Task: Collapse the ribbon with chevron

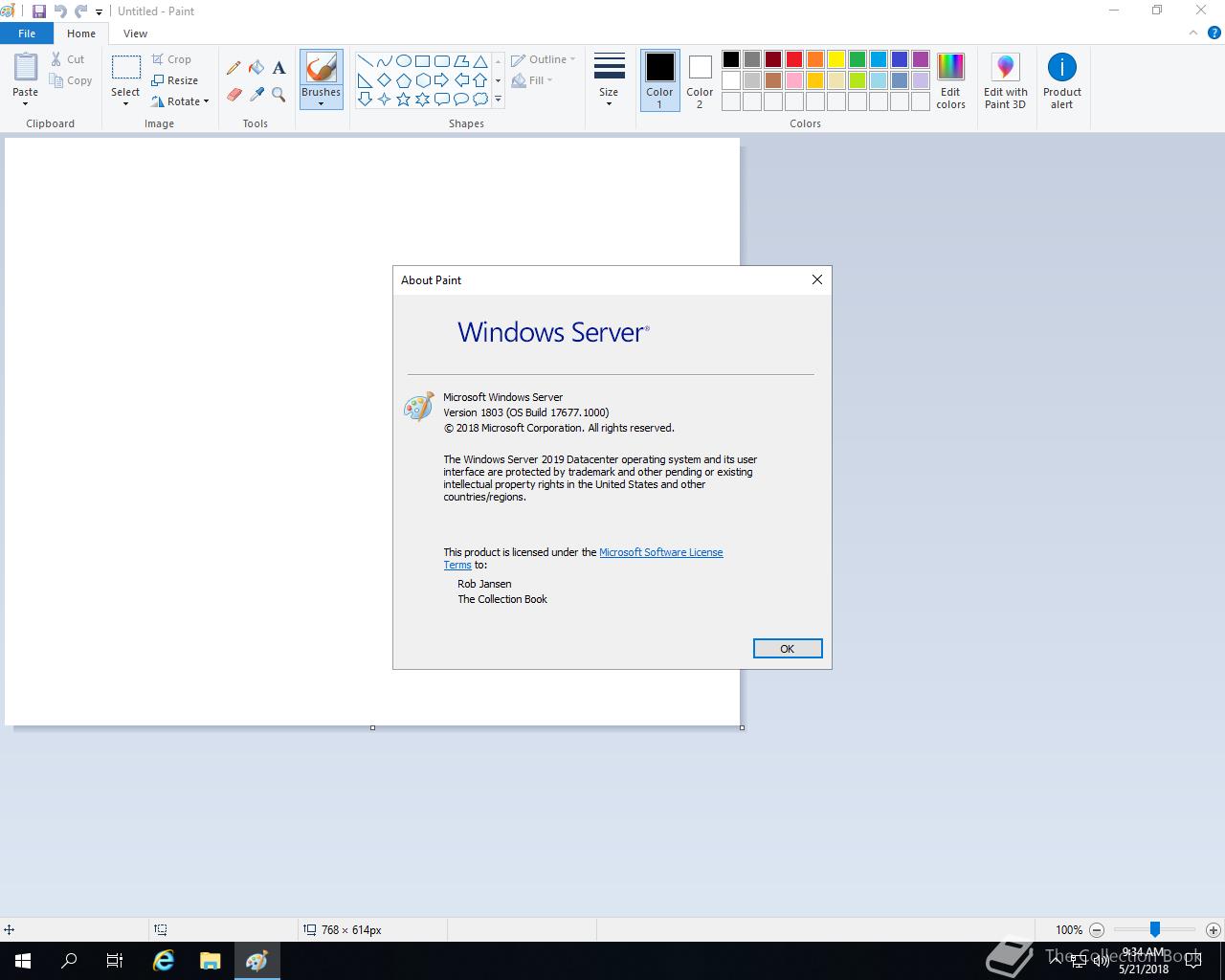Action: point(1192,33)
